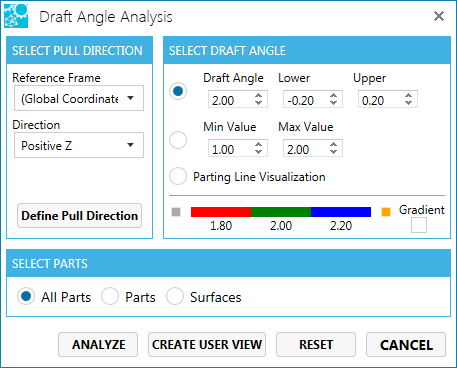This screenshot has width=457, height=368.
Task: Enable the Gradient checkbox
Action: [x=419, y=225]
